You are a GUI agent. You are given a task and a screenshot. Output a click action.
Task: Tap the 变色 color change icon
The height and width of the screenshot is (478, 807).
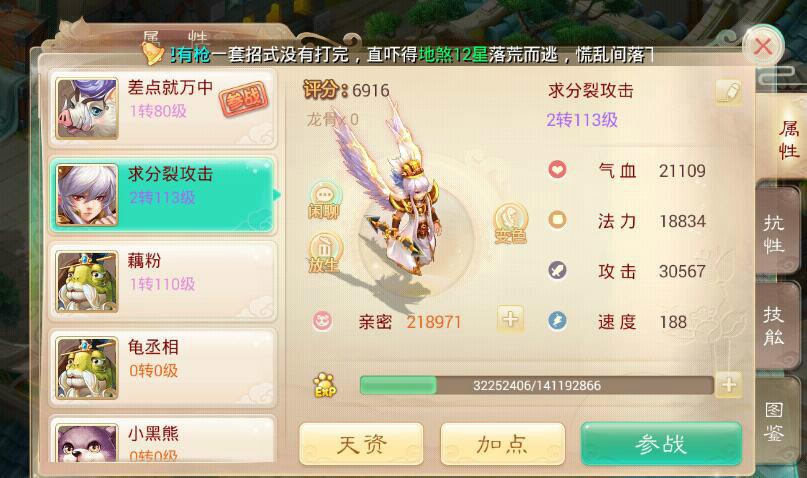click(x=511, y=223)
